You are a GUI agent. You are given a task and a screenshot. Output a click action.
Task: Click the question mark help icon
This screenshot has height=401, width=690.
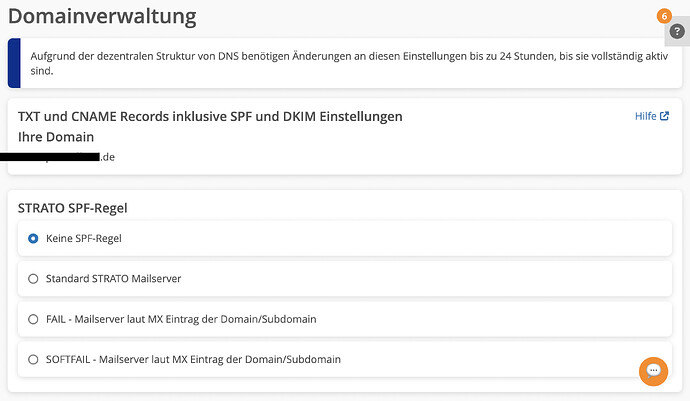coord(677,33)
